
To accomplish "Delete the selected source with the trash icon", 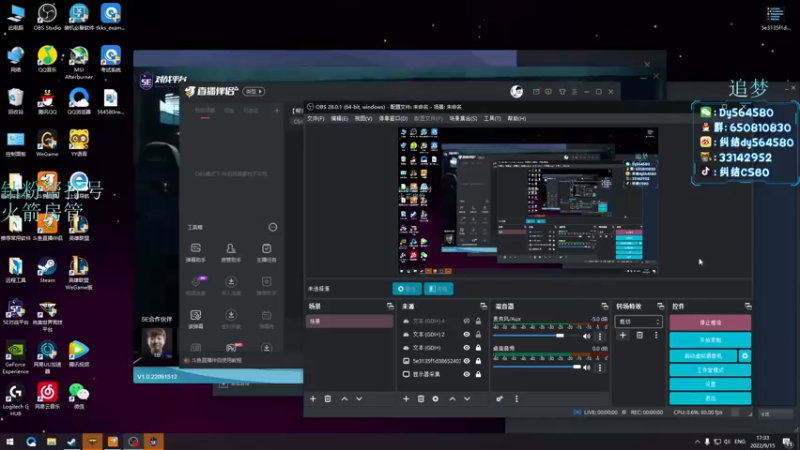I will click(421, 398).
